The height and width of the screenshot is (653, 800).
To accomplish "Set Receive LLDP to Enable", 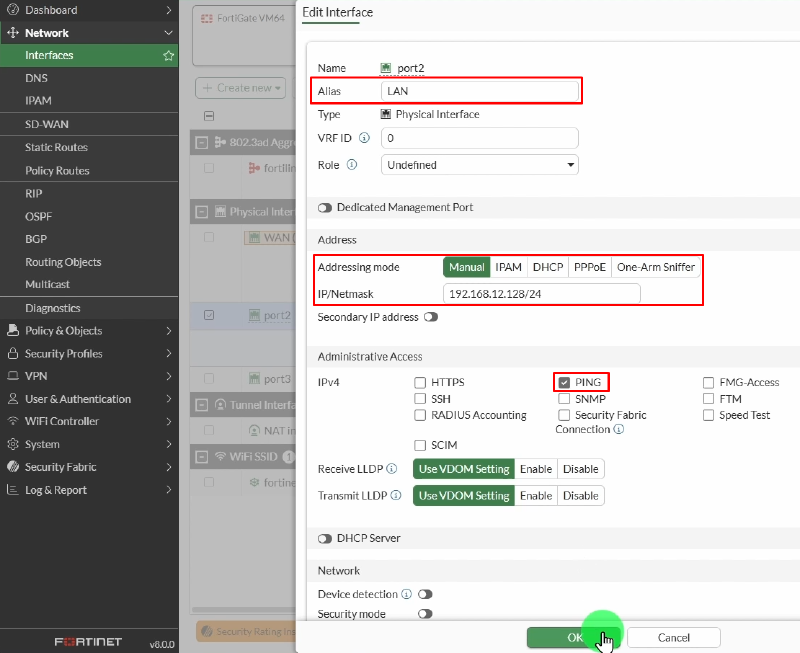I will coord(536,469).
